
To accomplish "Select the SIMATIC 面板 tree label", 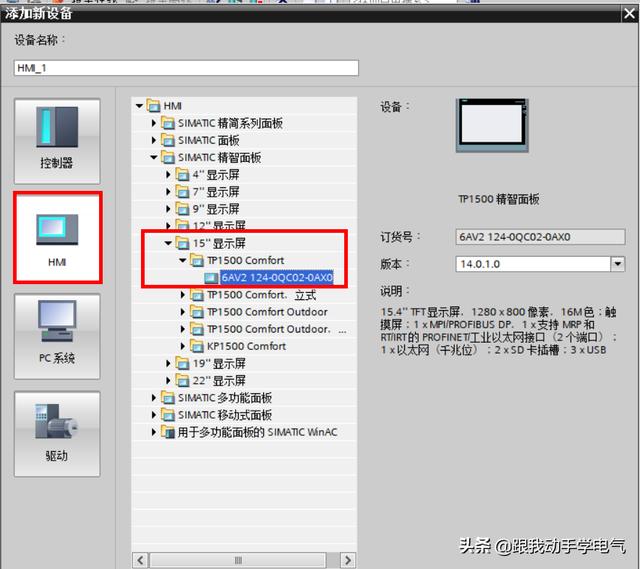I will point(209,140).
